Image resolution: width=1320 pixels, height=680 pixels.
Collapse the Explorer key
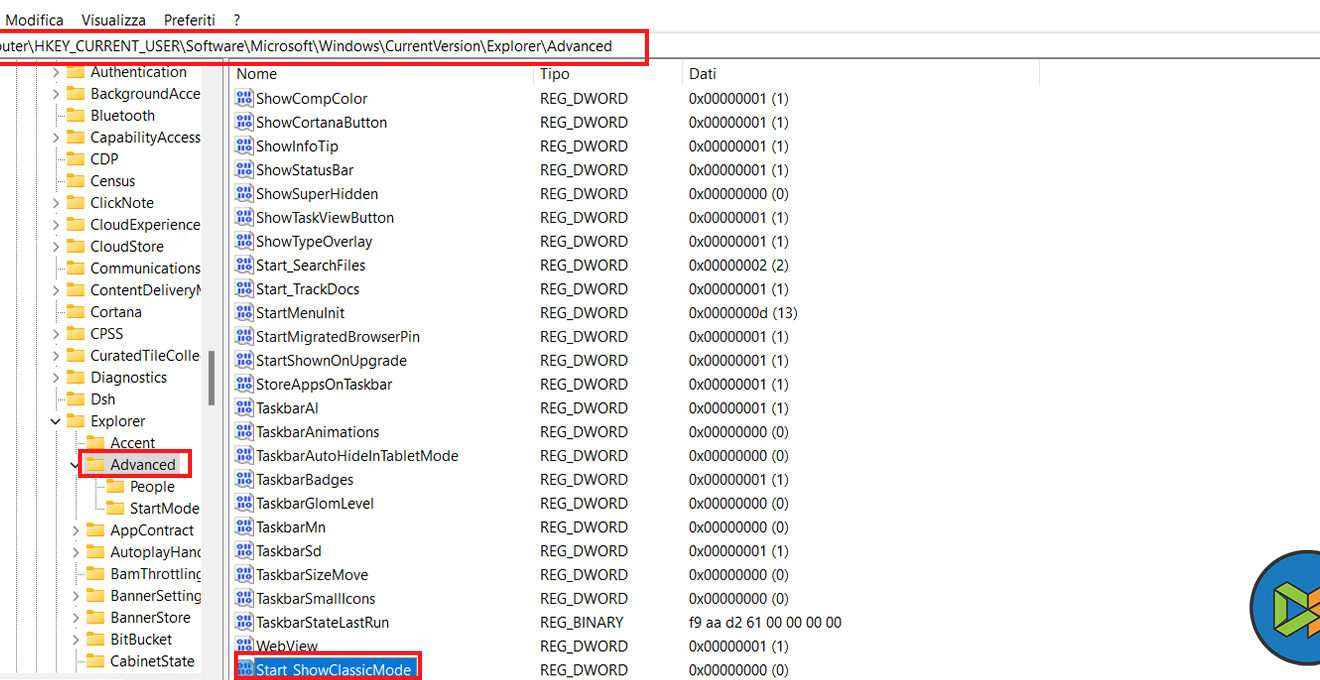point(55,421)
